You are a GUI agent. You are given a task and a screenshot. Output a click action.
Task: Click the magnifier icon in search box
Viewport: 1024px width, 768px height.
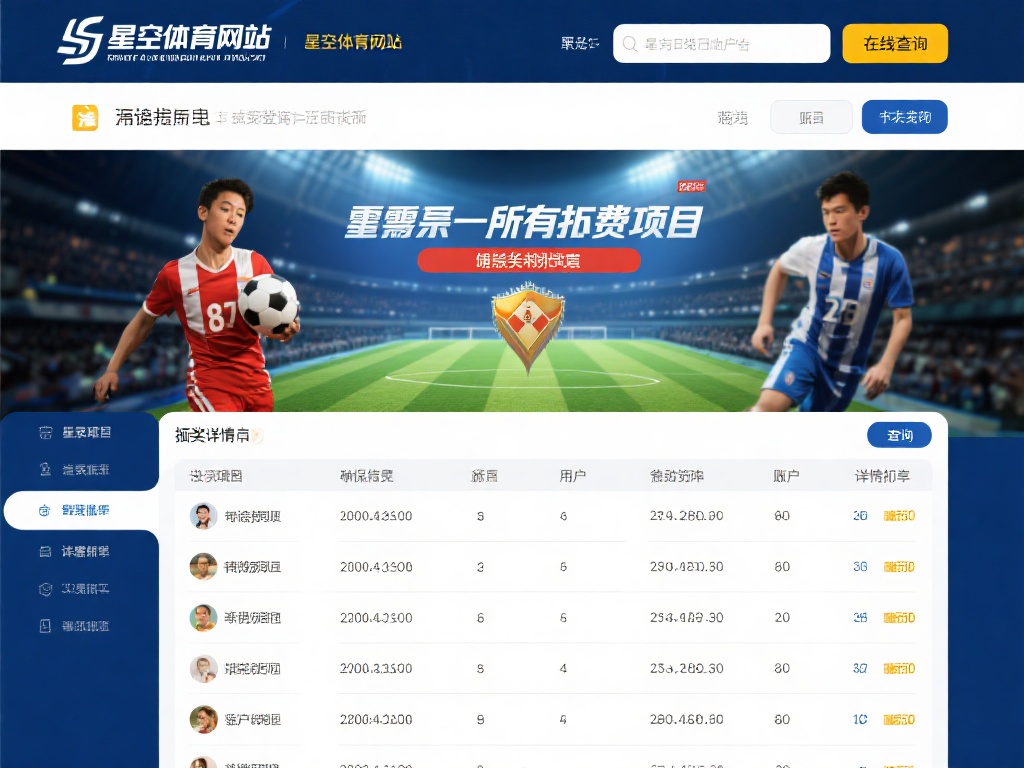click(x=630, y=44)
